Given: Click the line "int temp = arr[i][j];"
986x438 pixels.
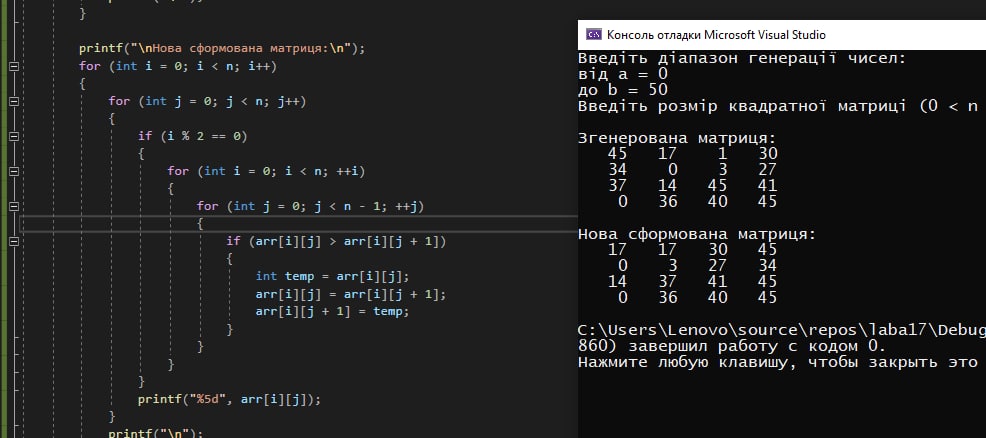Looking at the screenshot, I should click(332, 276).
